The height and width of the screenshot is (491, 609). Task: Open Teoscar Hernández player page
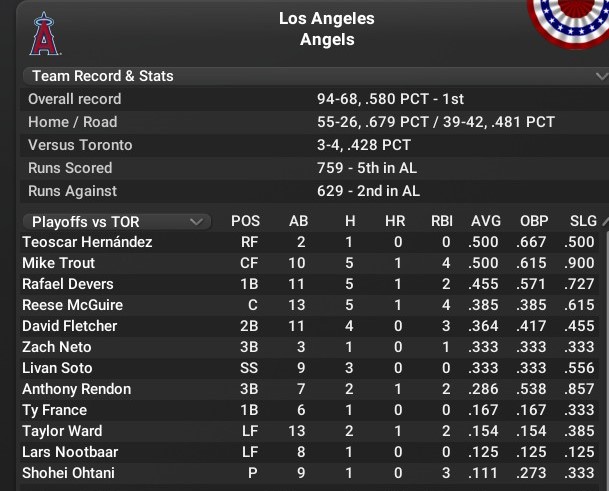(87, 242)
